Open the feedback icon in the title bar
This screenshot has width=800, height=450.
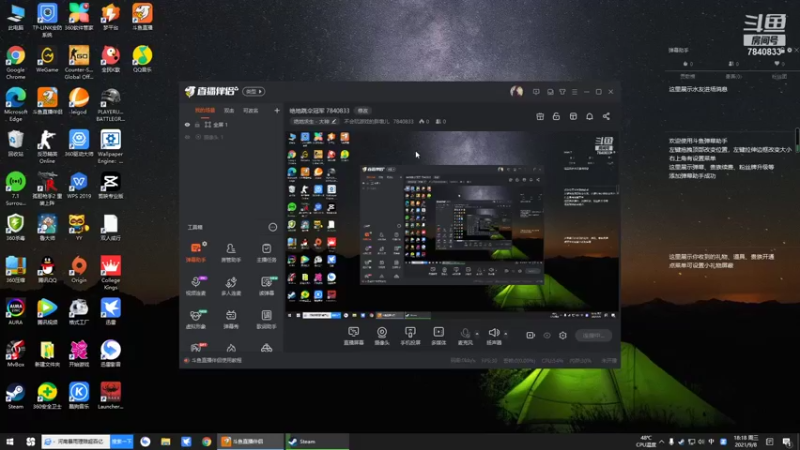[536, 92]
